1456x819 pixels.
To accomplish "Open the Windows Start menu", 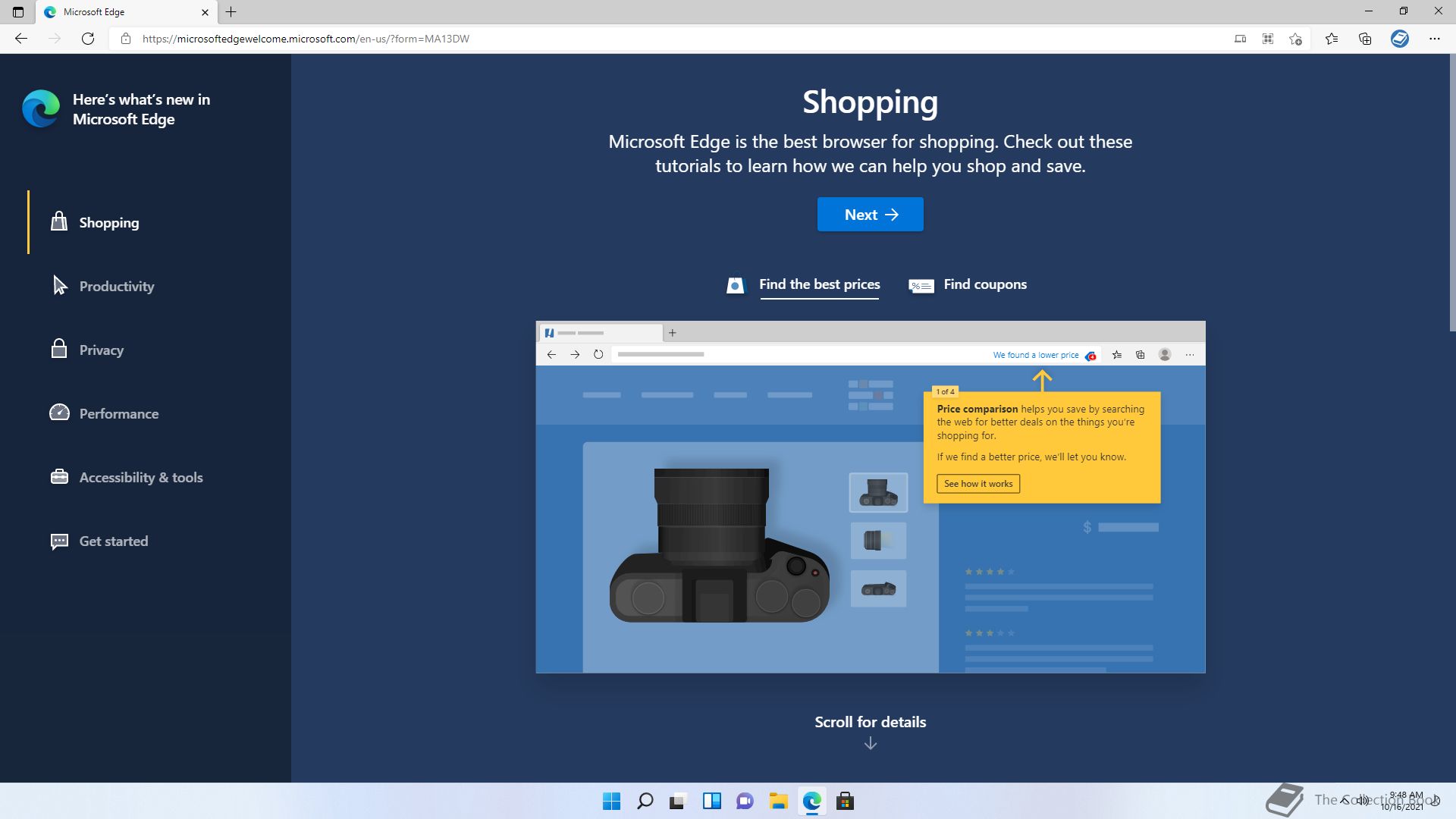I will pos(611,802).
